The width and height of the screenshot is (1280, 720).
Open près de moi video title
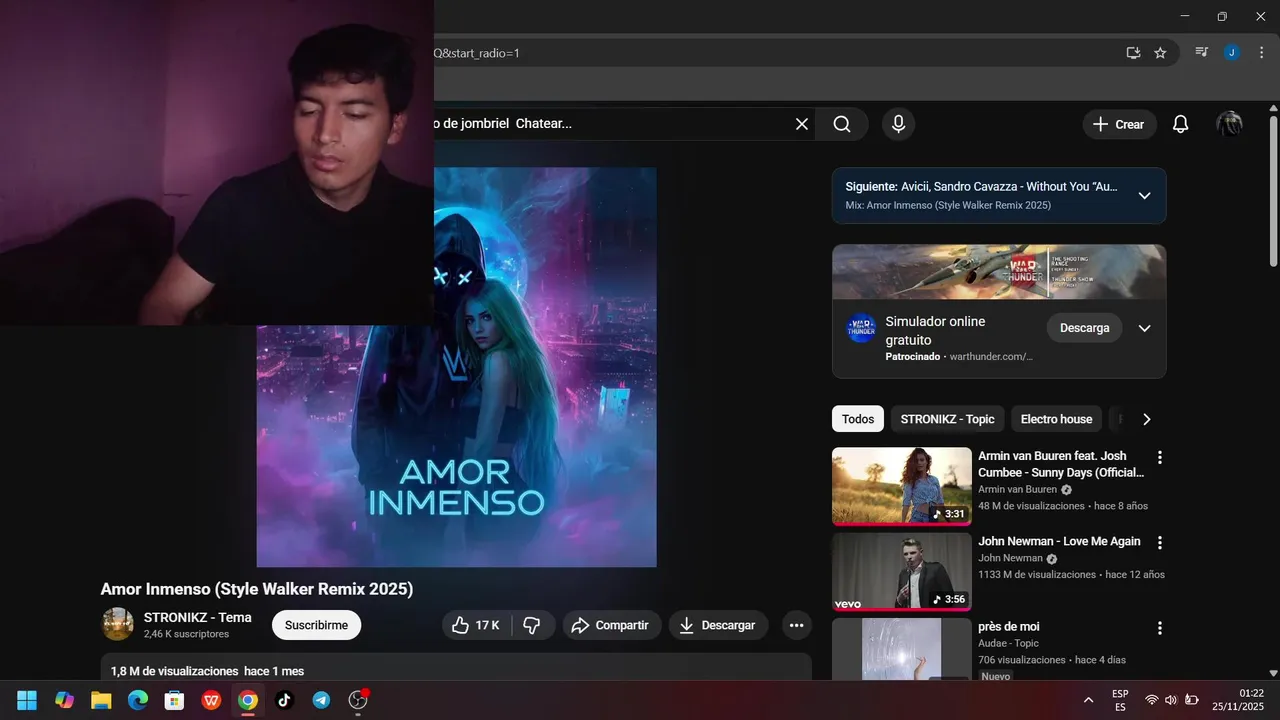coord(1009,627)
